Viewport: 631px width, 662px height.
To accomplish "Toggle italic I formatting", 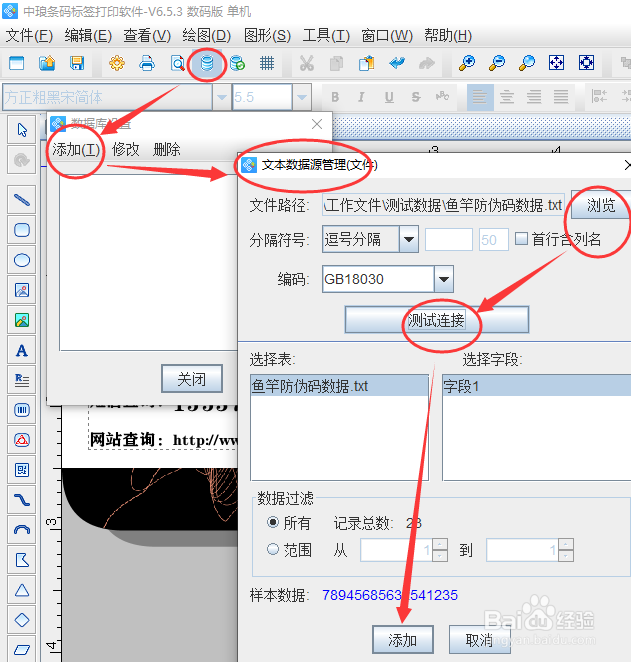I will point(361,97).
